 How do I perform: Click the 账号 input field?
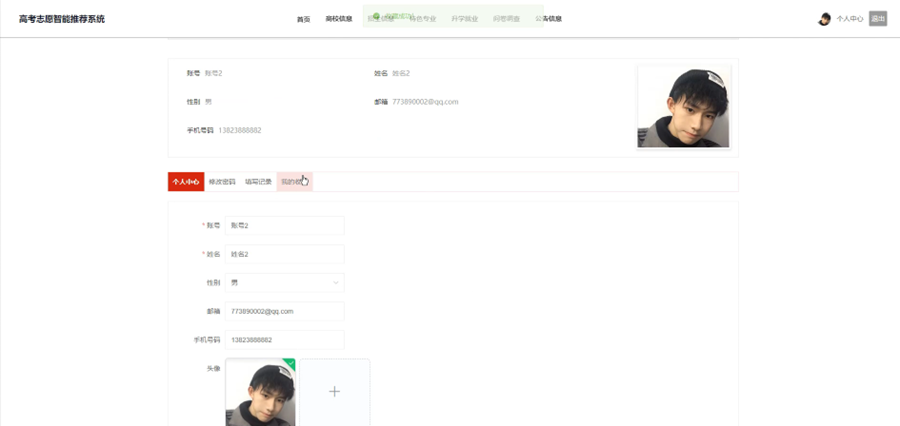coord(285,226)
